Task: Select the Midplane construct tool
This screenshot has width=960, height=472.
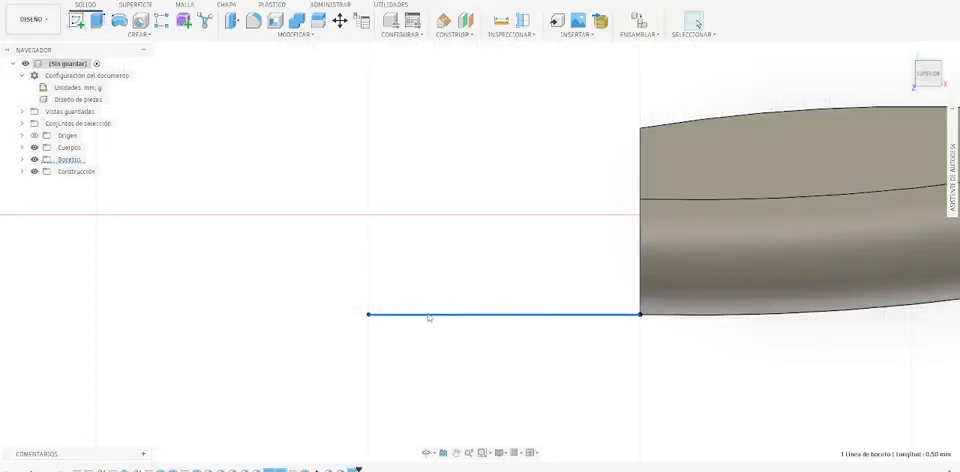Action: coord(466,21)
